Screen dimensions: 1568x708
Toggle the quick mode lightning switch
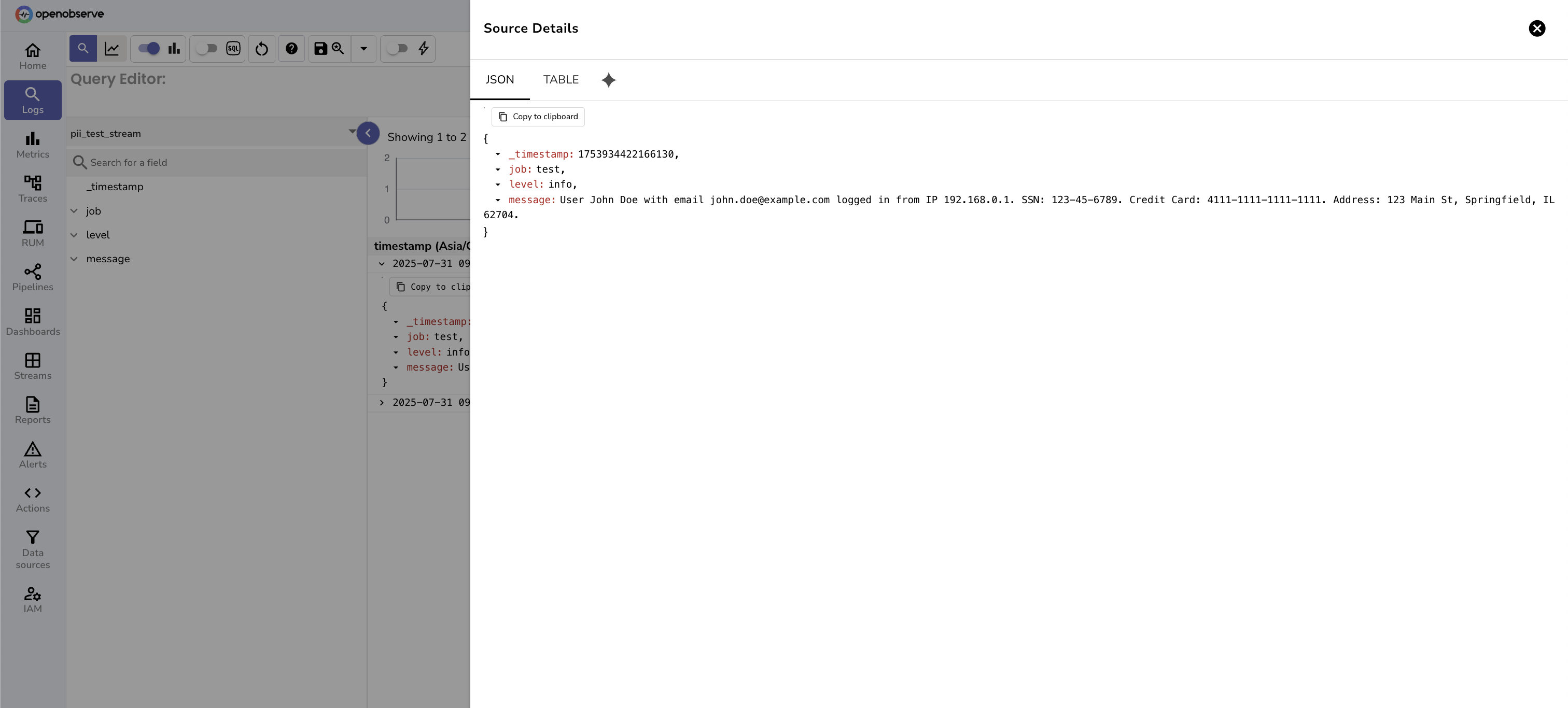point(398,49)
